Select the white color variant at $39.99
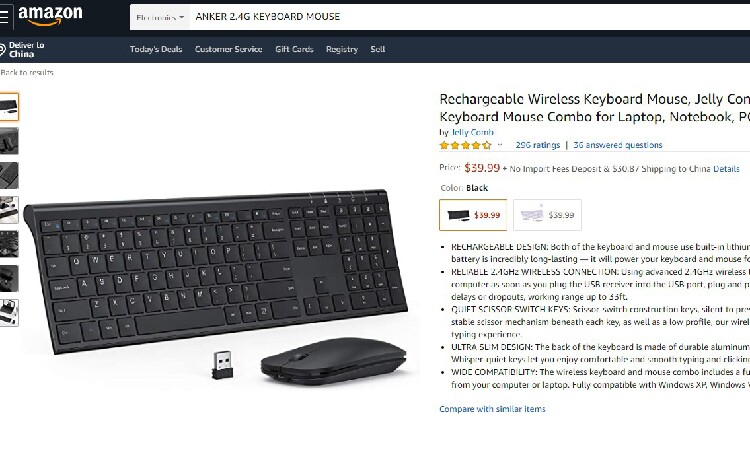Viewport: 750px width, 474px height. (547, 215)
